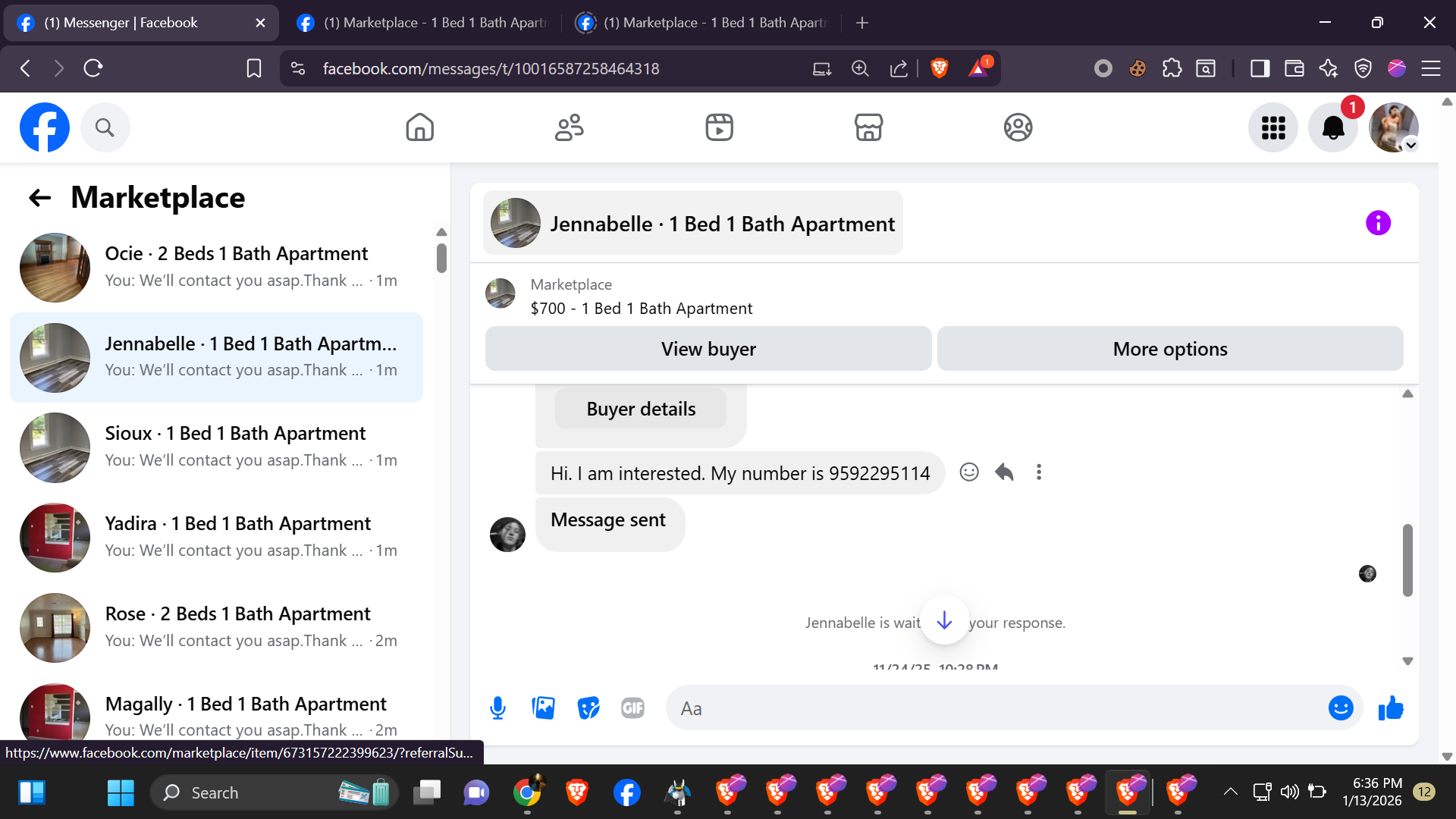Open the emoji picker in the message box

point(1340,708)
